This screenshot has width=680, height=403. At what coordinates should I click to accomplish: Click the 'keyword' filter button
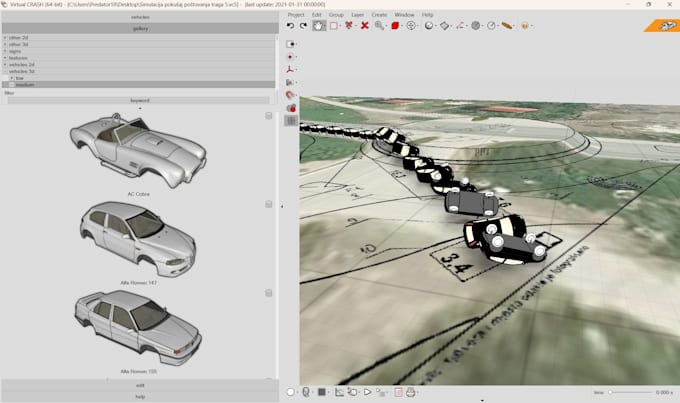coord(139,100)
